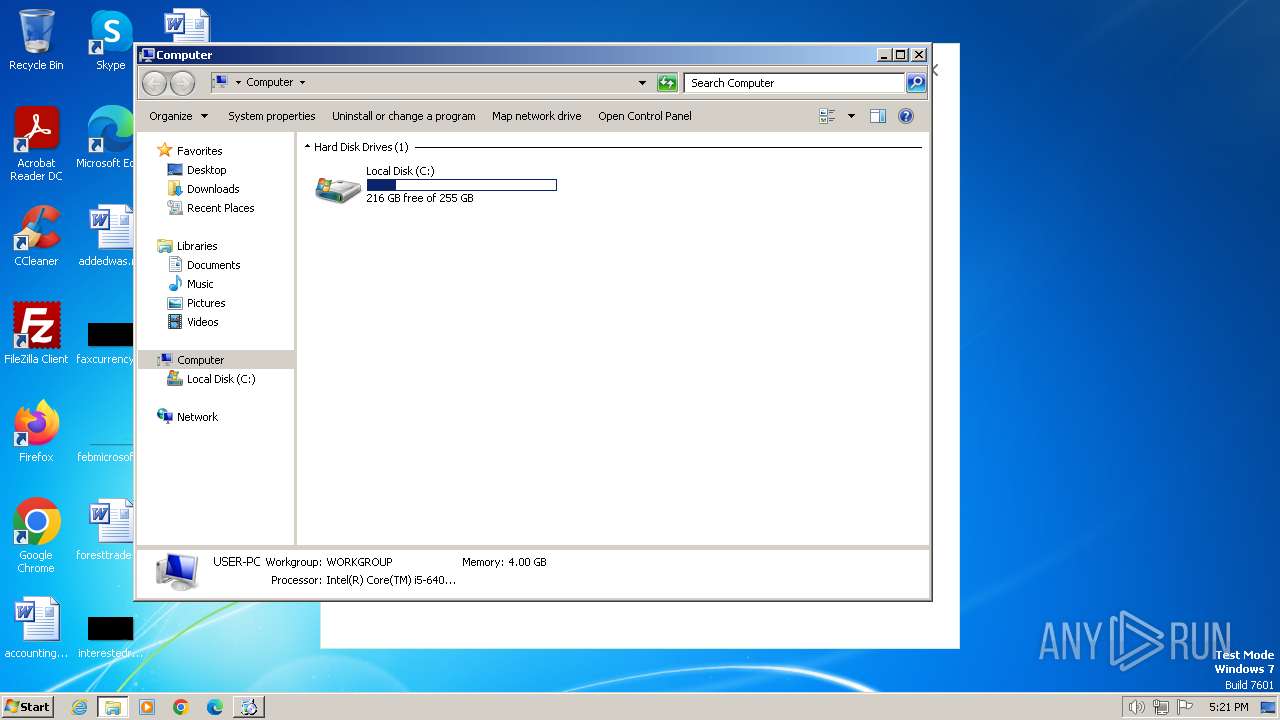Open Downloads folder in navigation pane

tap(212, 189)
